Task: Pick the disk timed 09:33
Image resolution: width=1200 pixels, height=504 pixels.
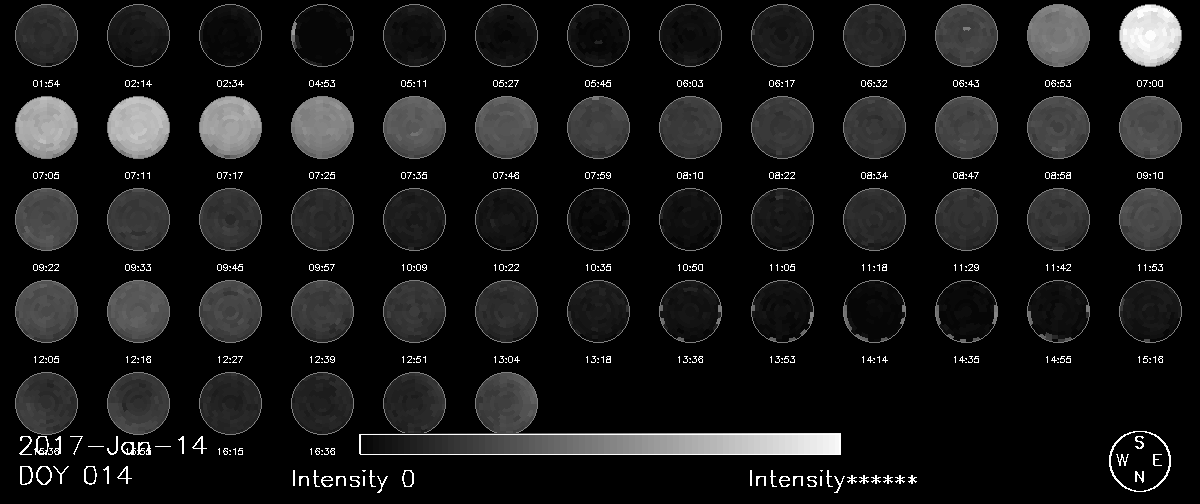Action: (x=138, y=219)
